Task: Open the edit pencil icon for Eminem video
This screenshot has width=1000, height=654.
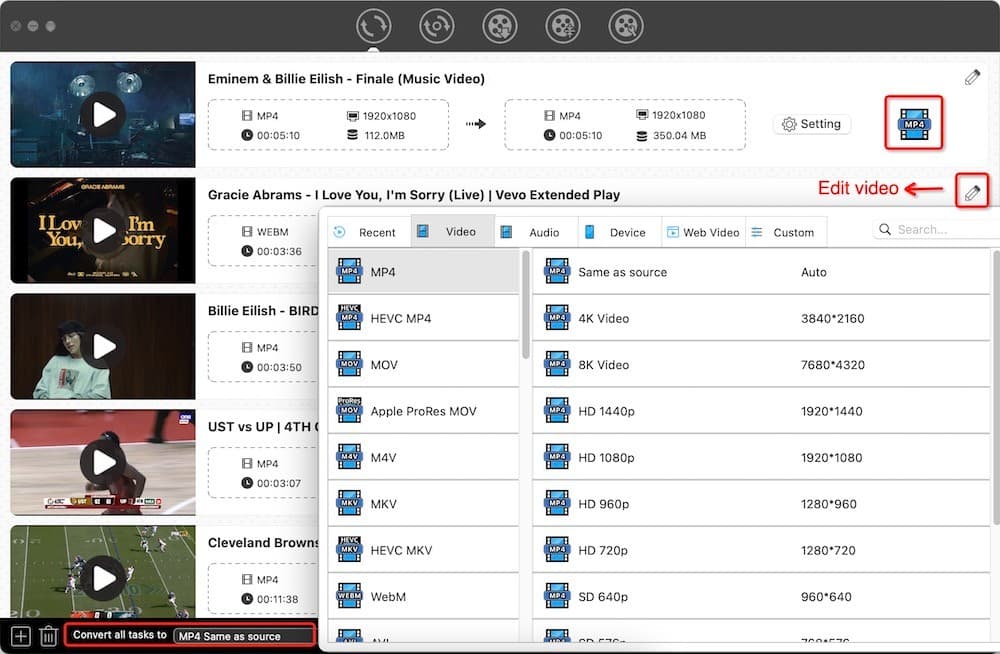Action: point(971,76)
